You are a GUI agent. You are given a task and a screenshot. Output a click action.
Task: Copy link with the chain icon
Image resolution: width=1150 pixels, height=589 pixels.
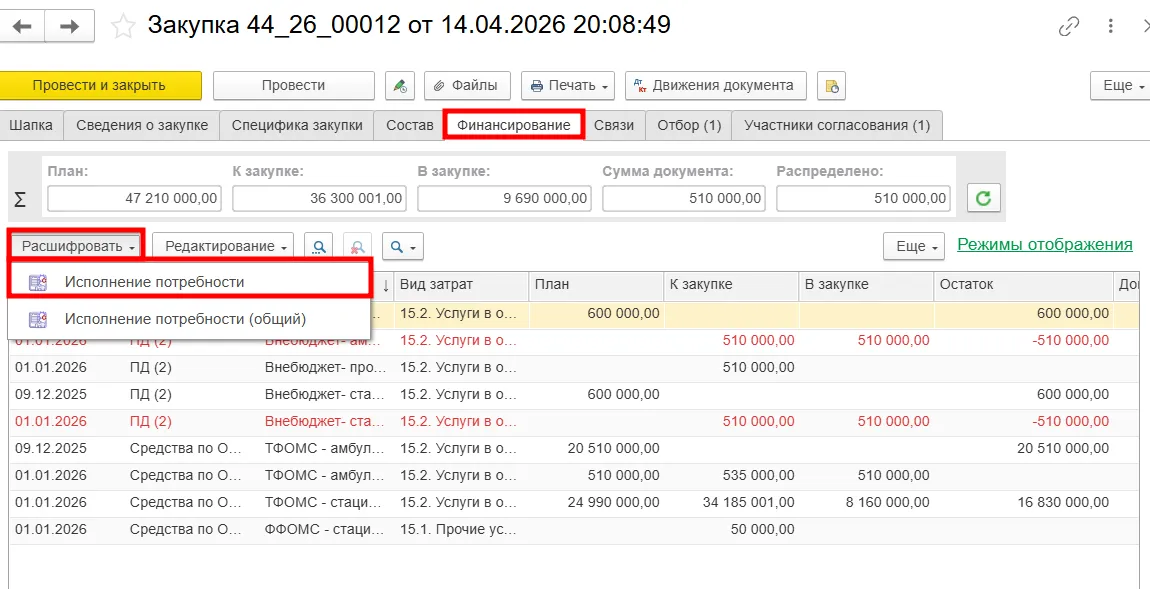1069,26
